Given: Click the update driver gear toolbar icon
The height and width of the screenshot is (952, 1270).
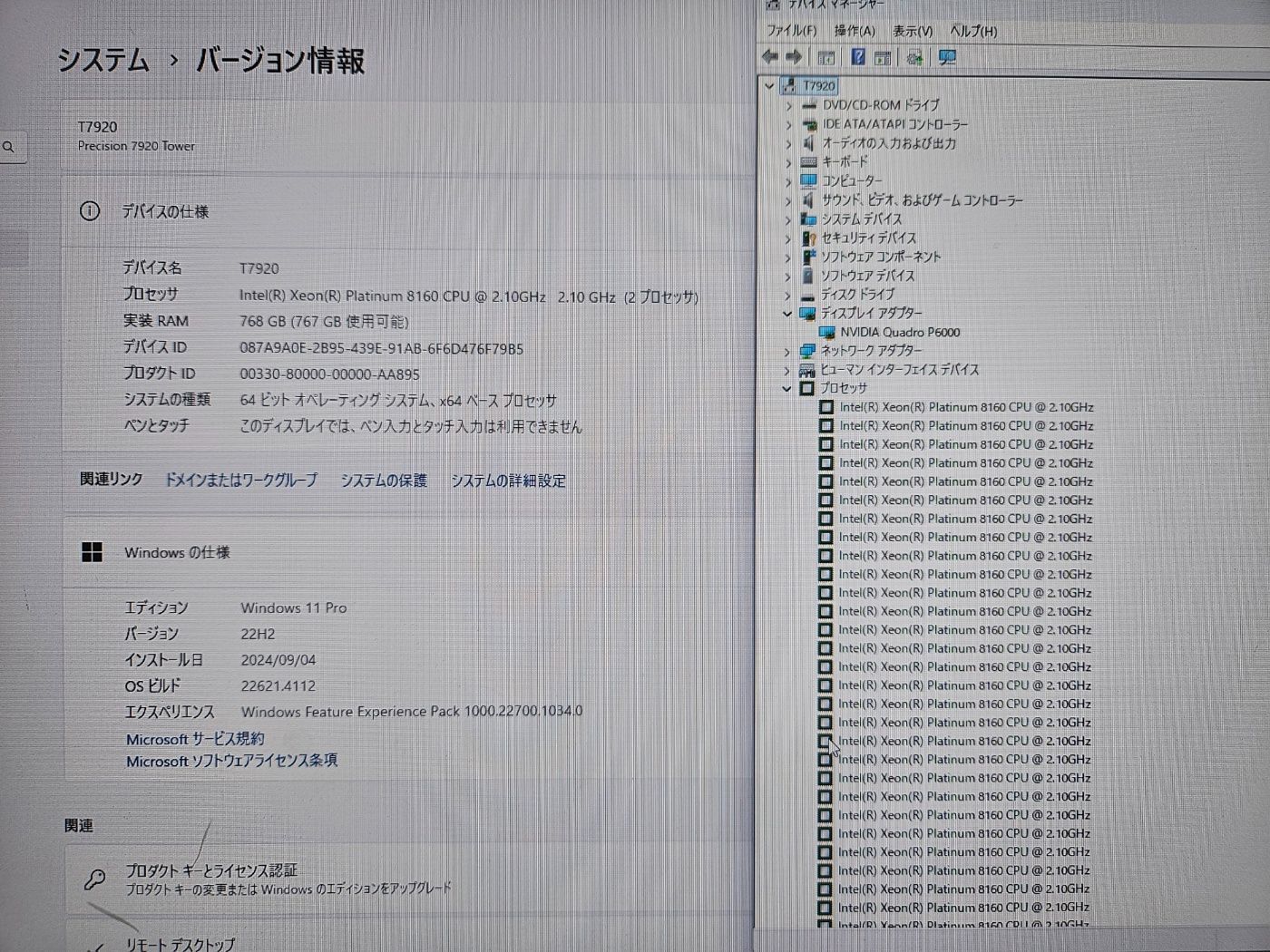Looking at the screenshot, I should (914, 57).
